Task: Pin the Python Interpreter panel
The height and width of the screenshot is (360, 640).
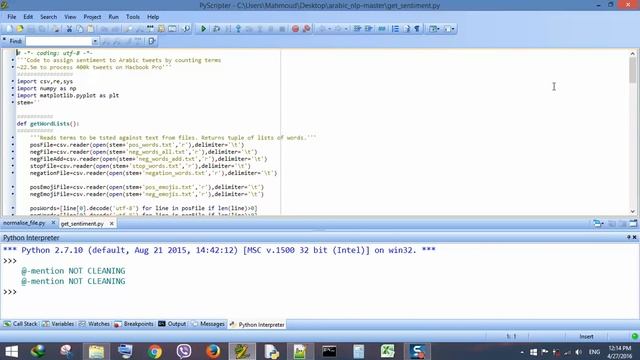Action: pos(629,237)
